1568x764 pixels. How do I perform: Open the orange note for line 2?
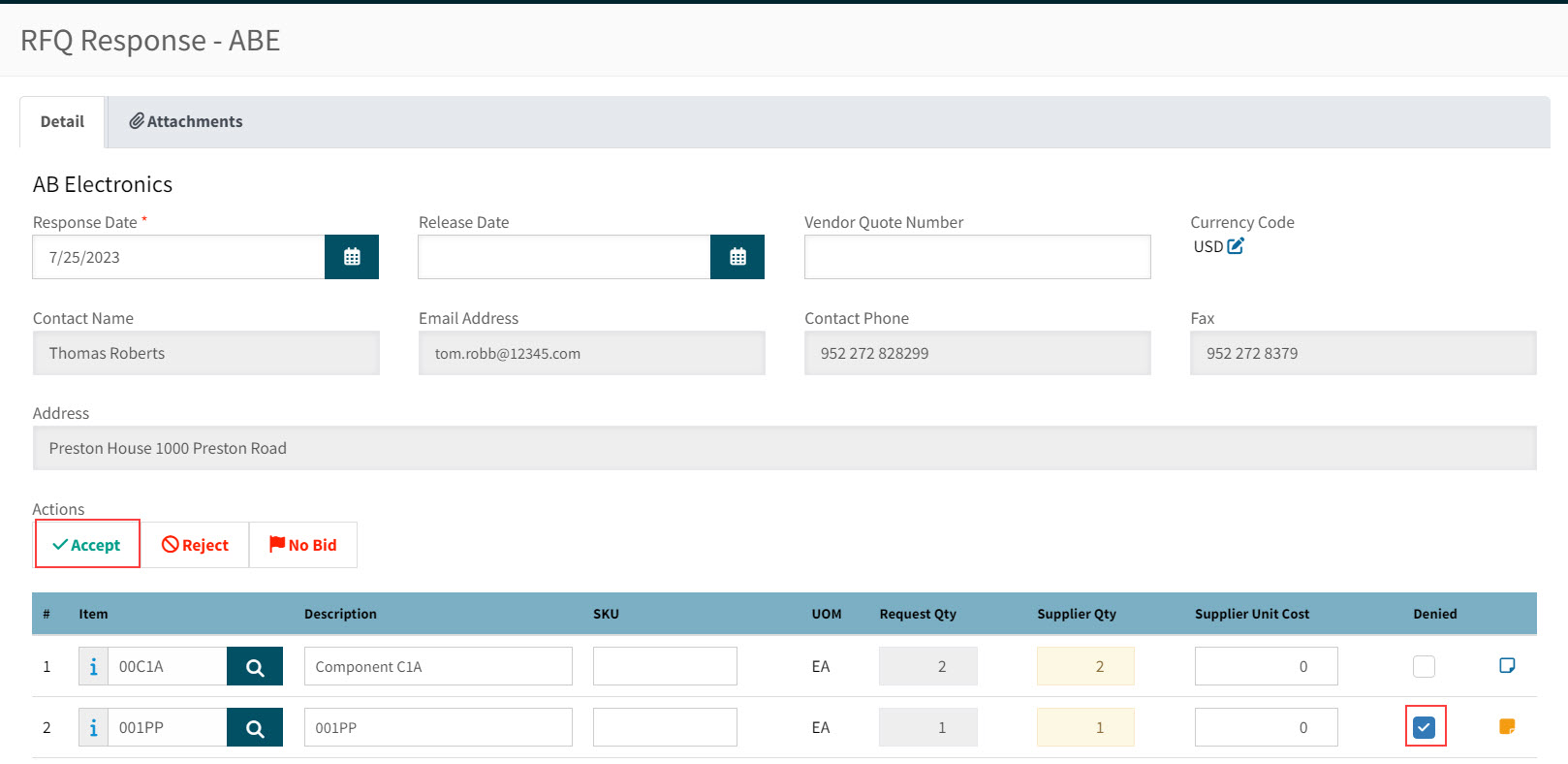[x=1507, y=726]
